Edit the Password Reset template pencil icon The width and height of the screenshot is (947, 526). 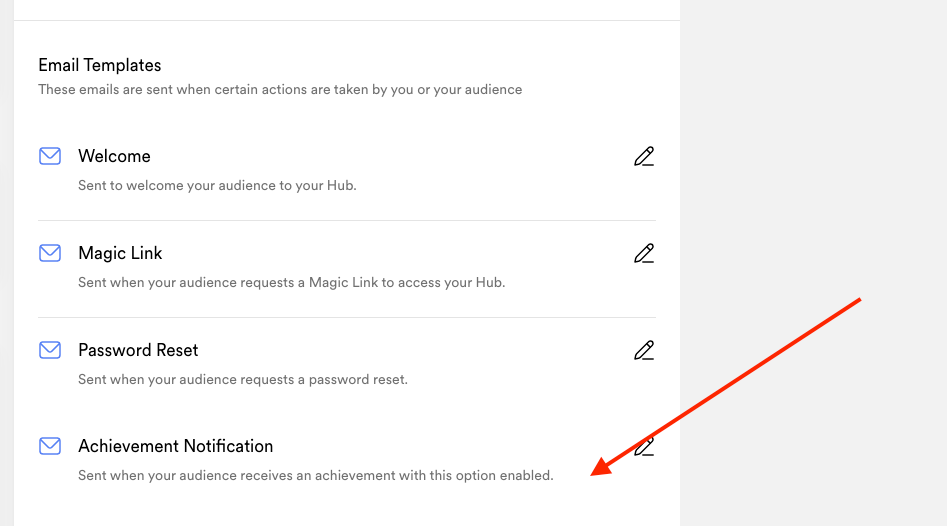click(x=644, y=350)
